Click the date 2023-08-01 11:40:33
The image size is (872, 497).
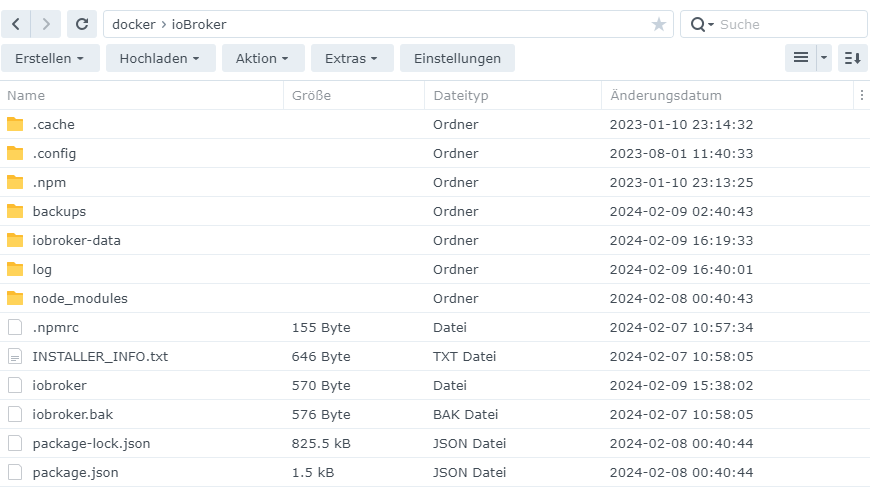point(681,153)
